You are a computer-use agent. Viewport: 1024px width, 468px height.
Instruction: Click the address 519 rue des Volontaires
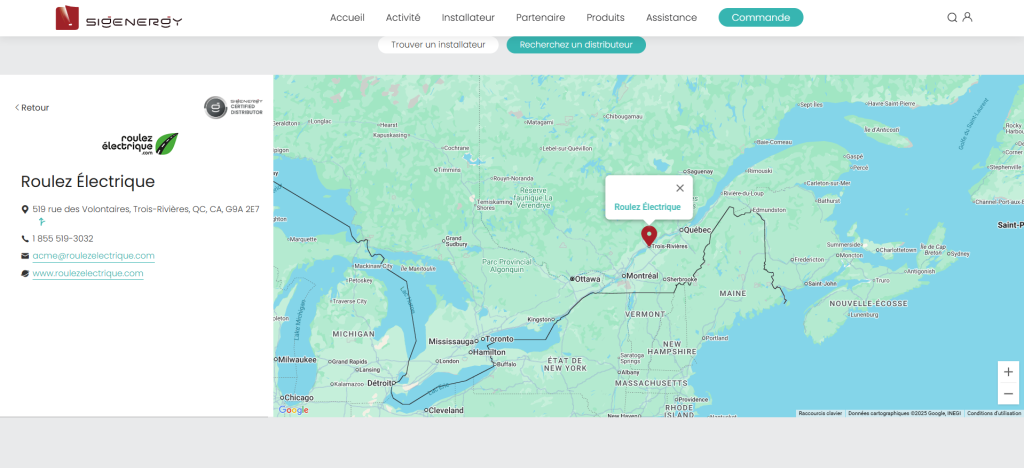(x=146, y=210)
